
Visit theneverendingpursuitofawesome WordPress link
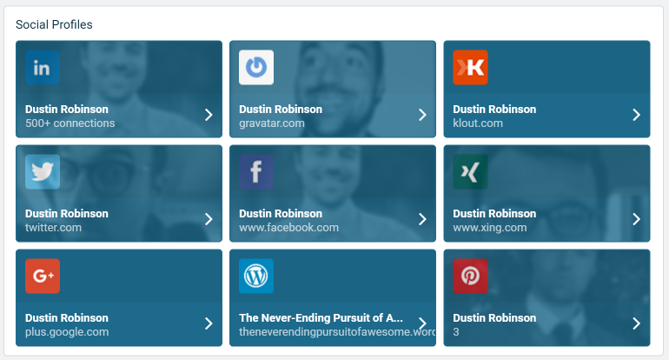tap(337, 332)
